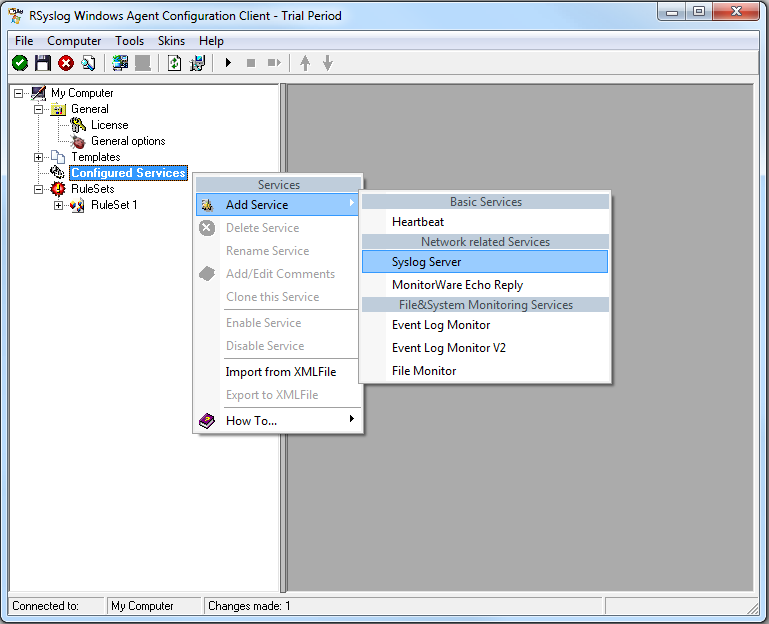Click Export to XMLFile entry
Image resolution: width=769 pixels, height=624 pixels.
click(x=278, y=395)
